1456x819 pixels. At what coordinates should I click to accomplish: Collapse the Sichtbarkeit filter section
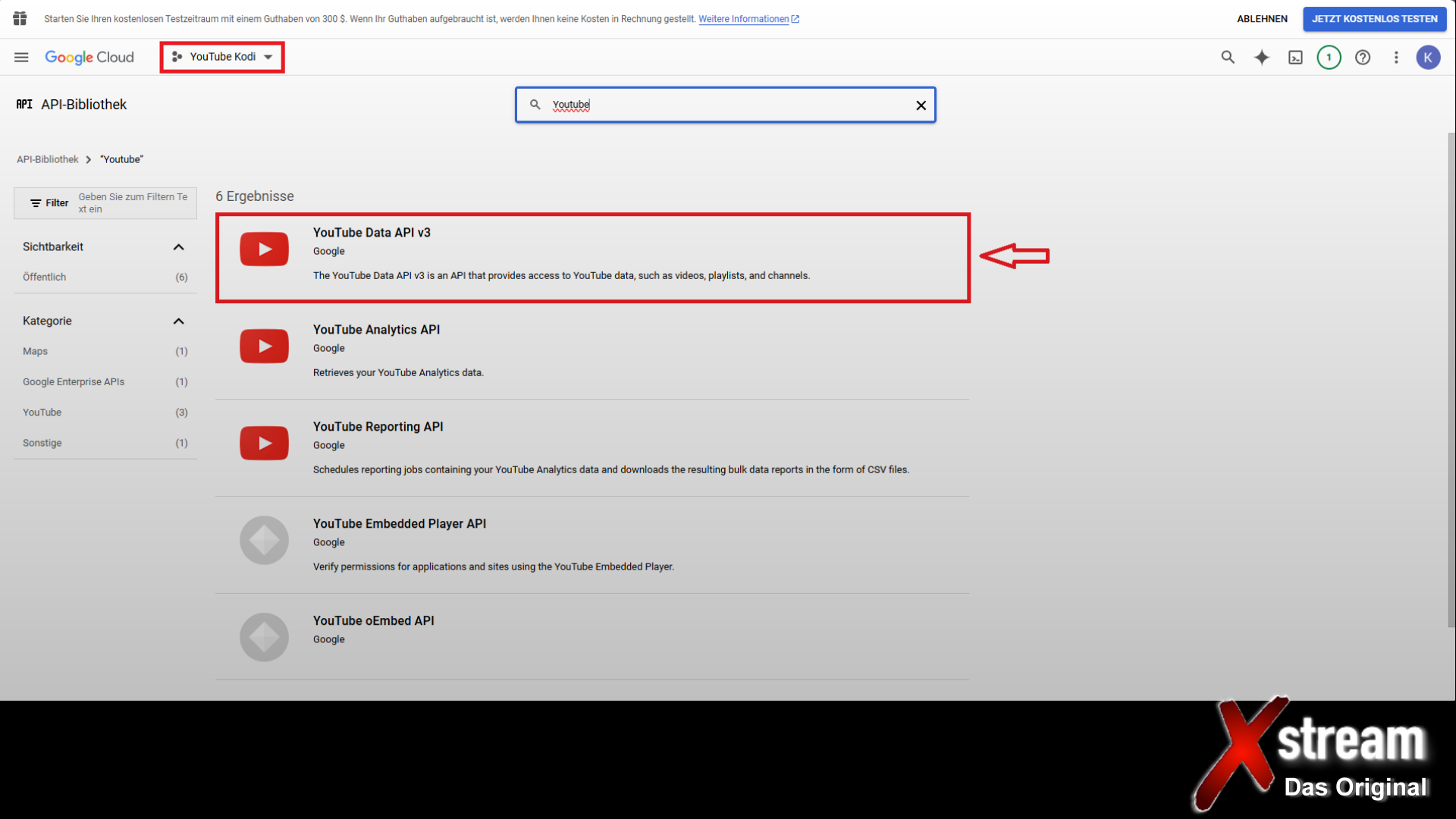[x=178, y=247]
